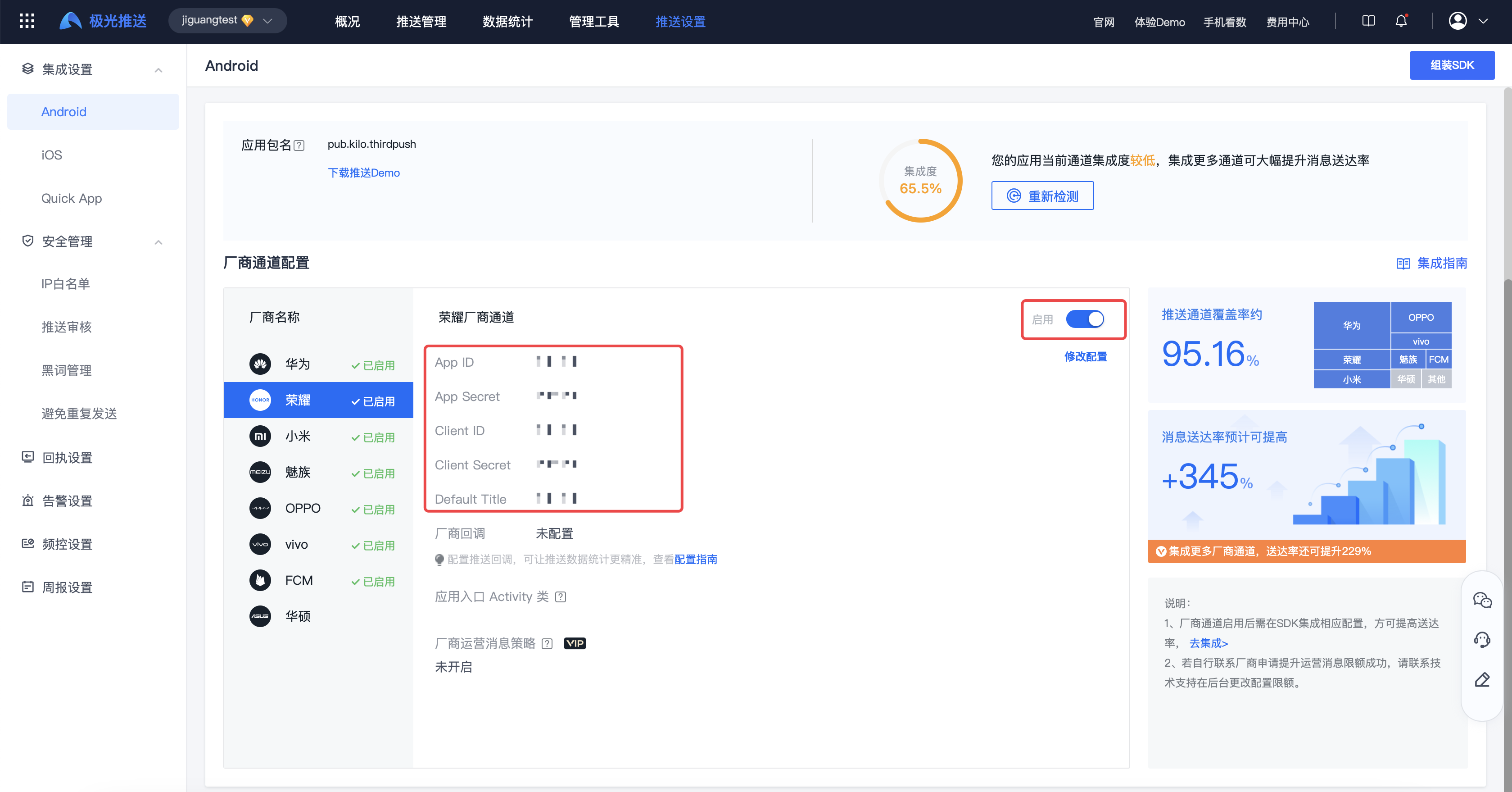This screenshot has width=1512, height=792.
Task: Click the 回执设置 sidebar icon
Action: [x=27, y=457]
